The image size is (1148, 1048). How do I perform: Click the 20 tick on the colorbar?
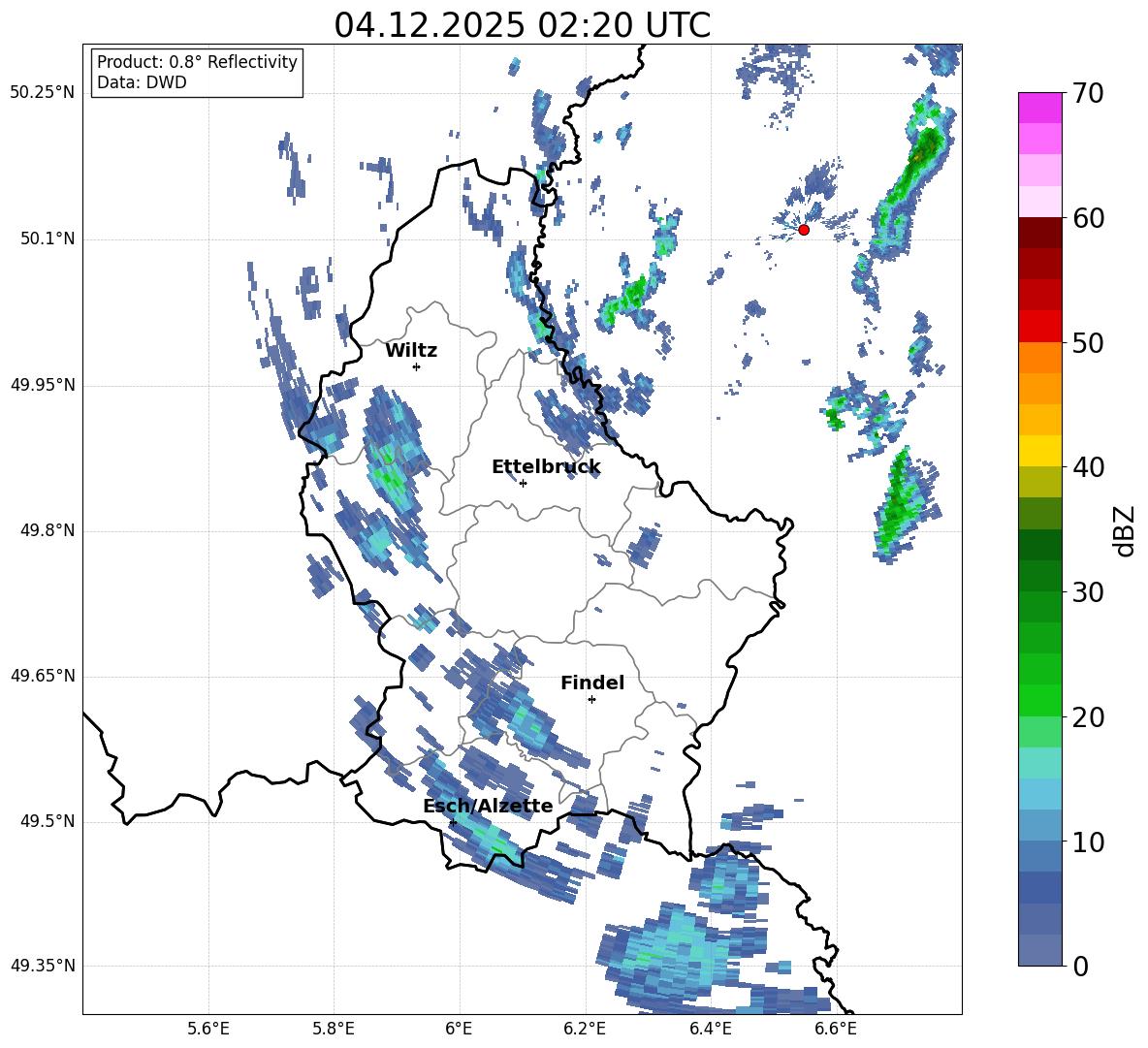point(1087,717)
